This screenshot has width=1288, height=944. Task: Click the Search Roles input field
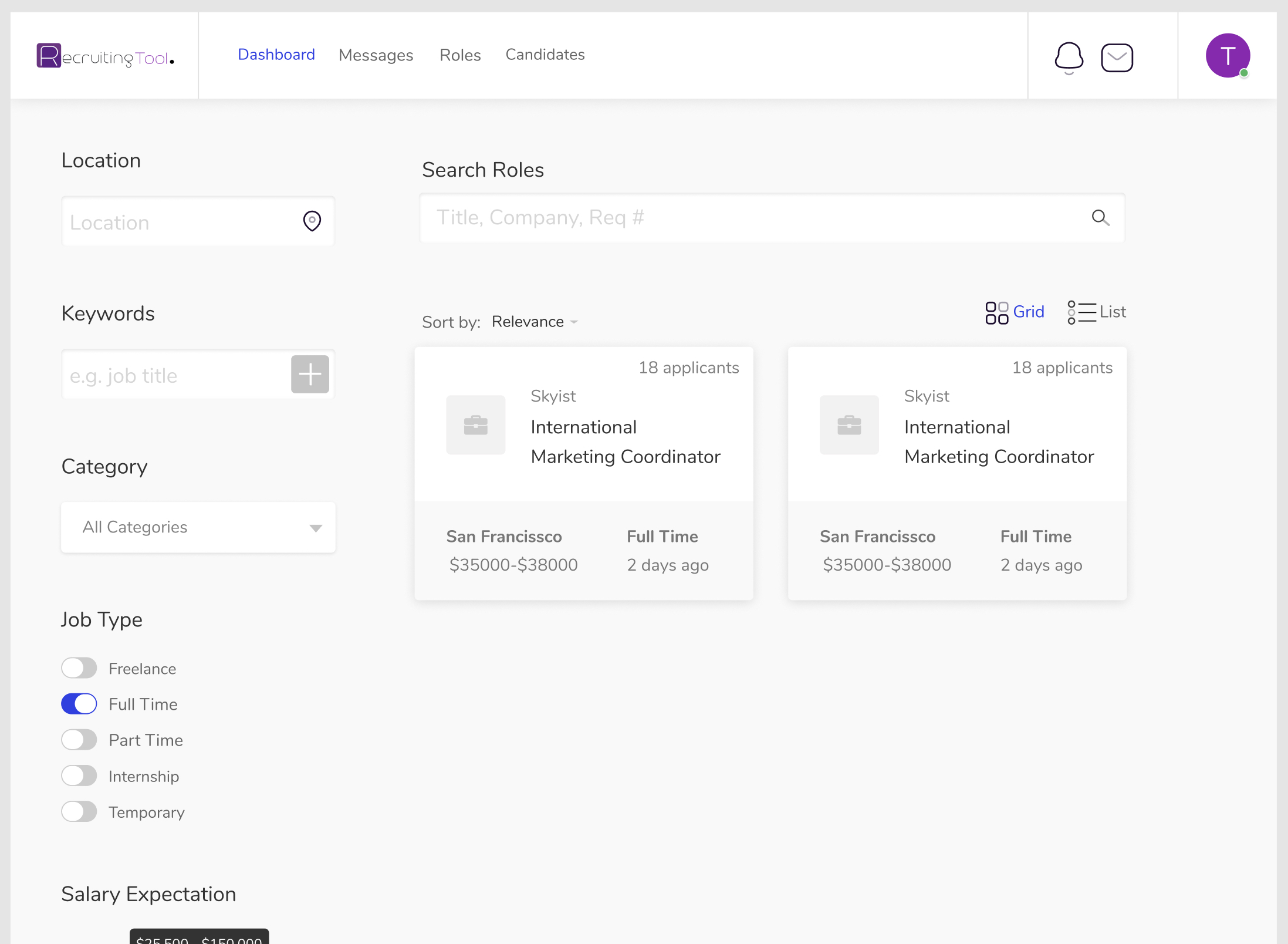coord(757,218)
